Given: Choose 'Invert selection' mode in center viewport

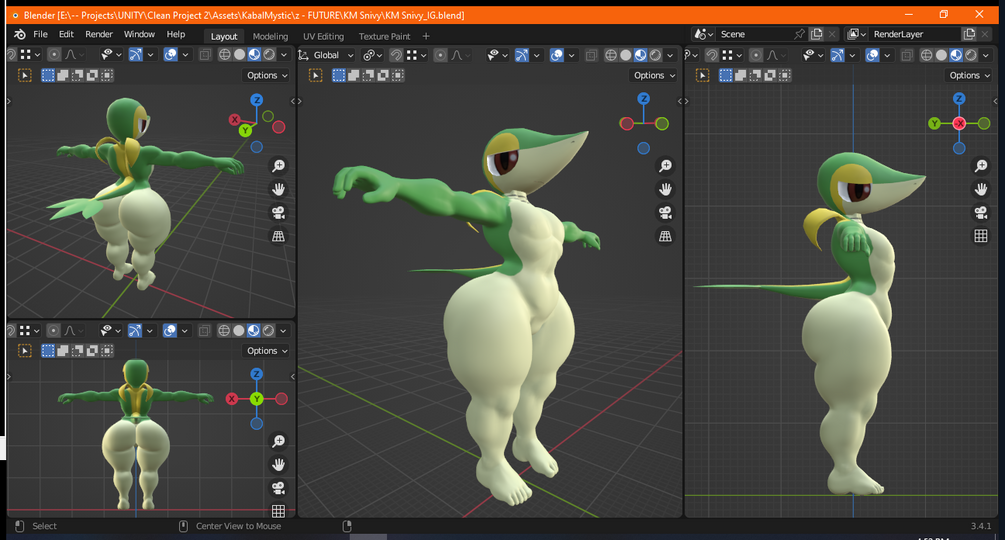Looking at the screenshot, I should point(383,76).
